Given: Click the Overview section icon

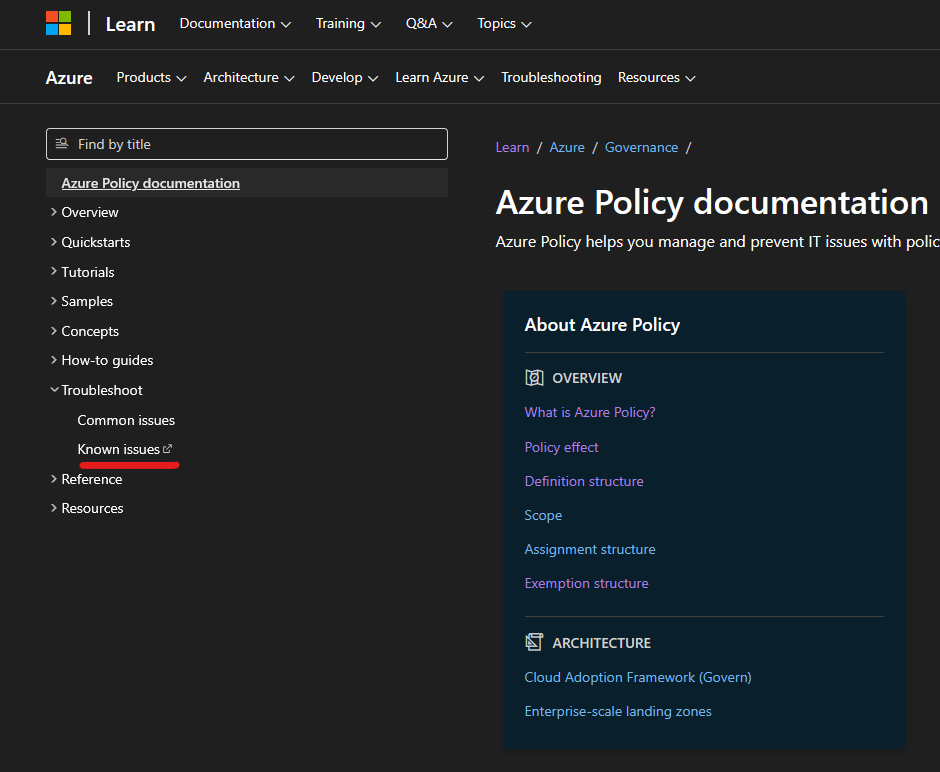Looking at the screenshot, I should (534, 378).
